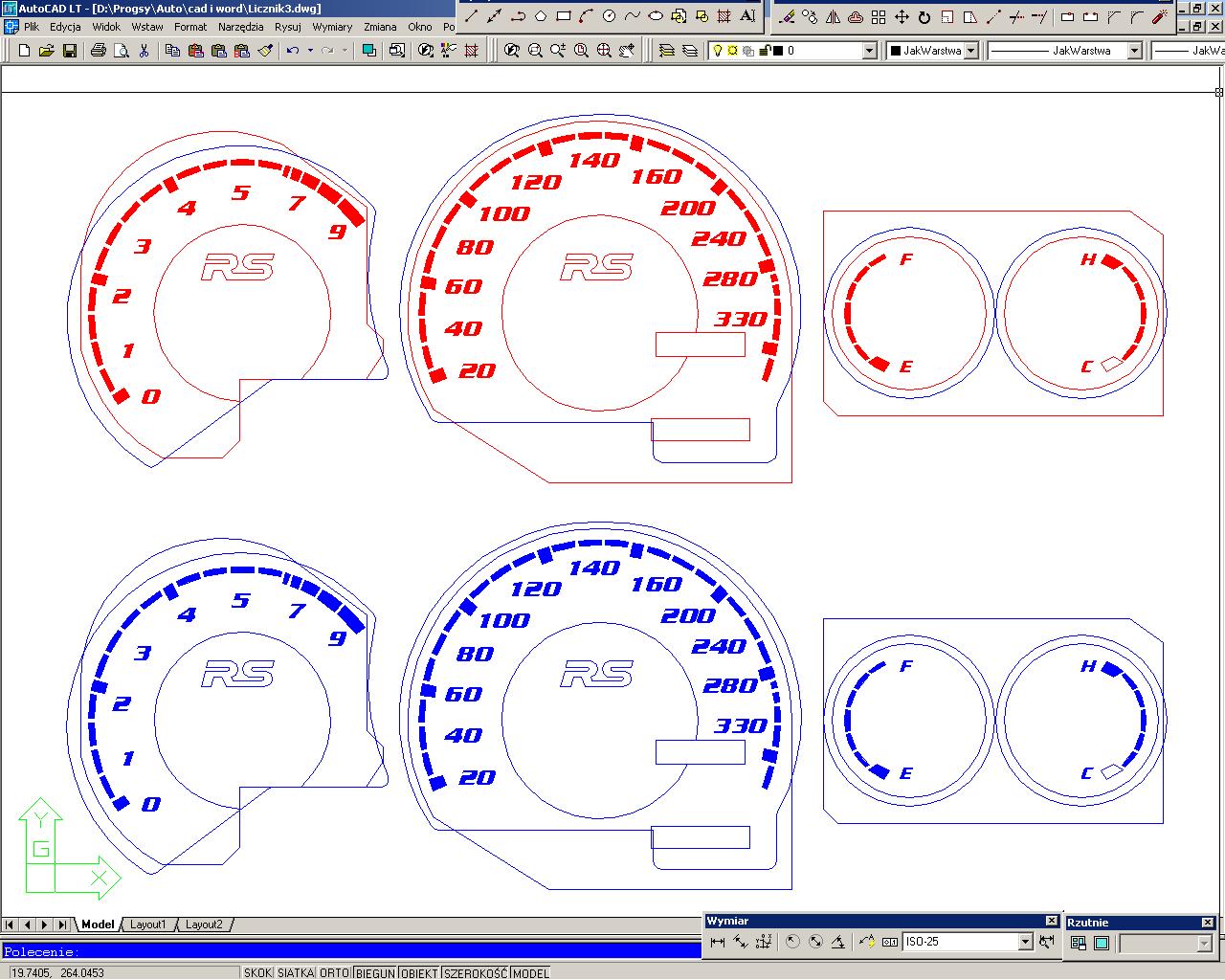Open the Edycja menu
Image resolution: width=1225 pixels, height=980 pixels.
pyautogui.click(x=65, y=27)
